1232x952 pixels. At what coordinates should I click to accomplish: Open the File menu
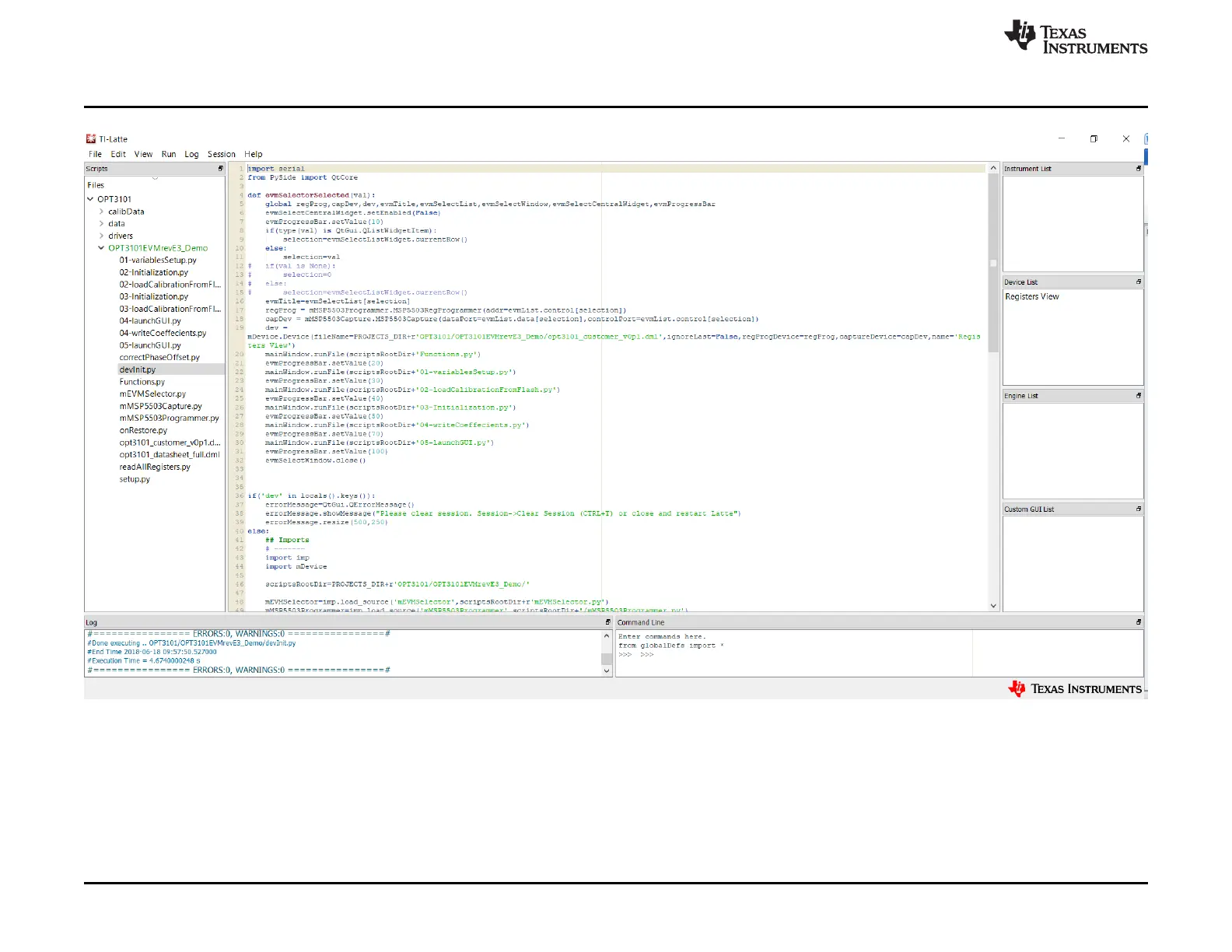(x=95, y=154)
